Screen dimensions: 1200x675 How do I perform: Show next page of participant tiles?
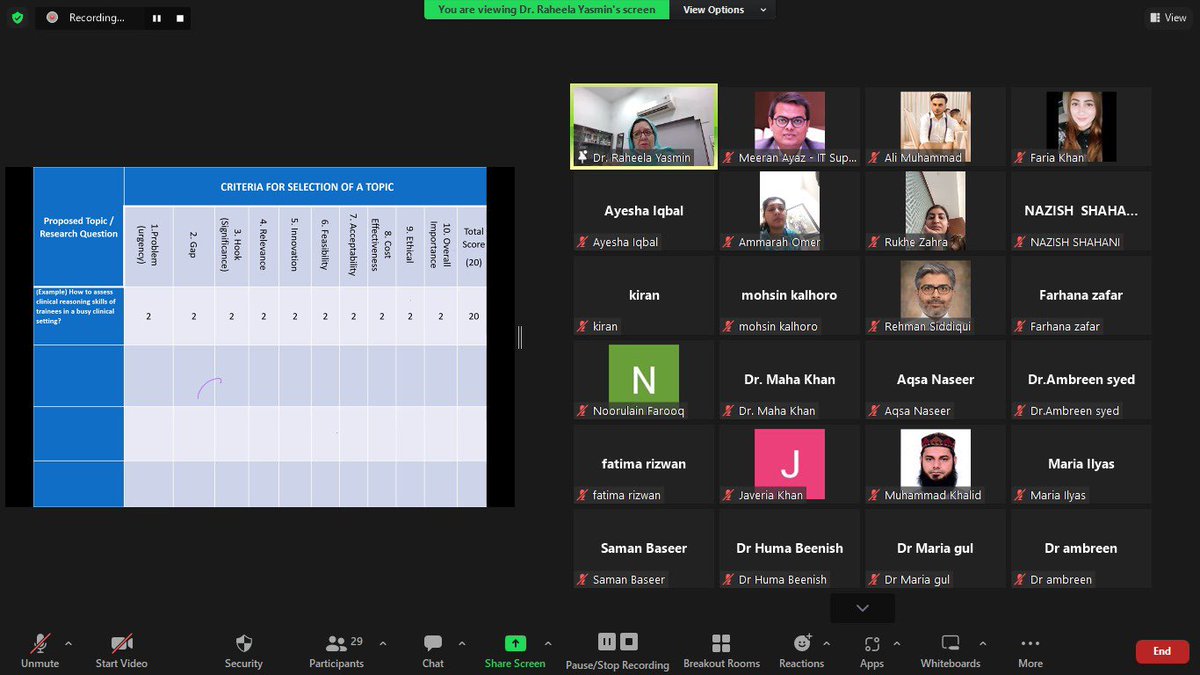(862, 608)
